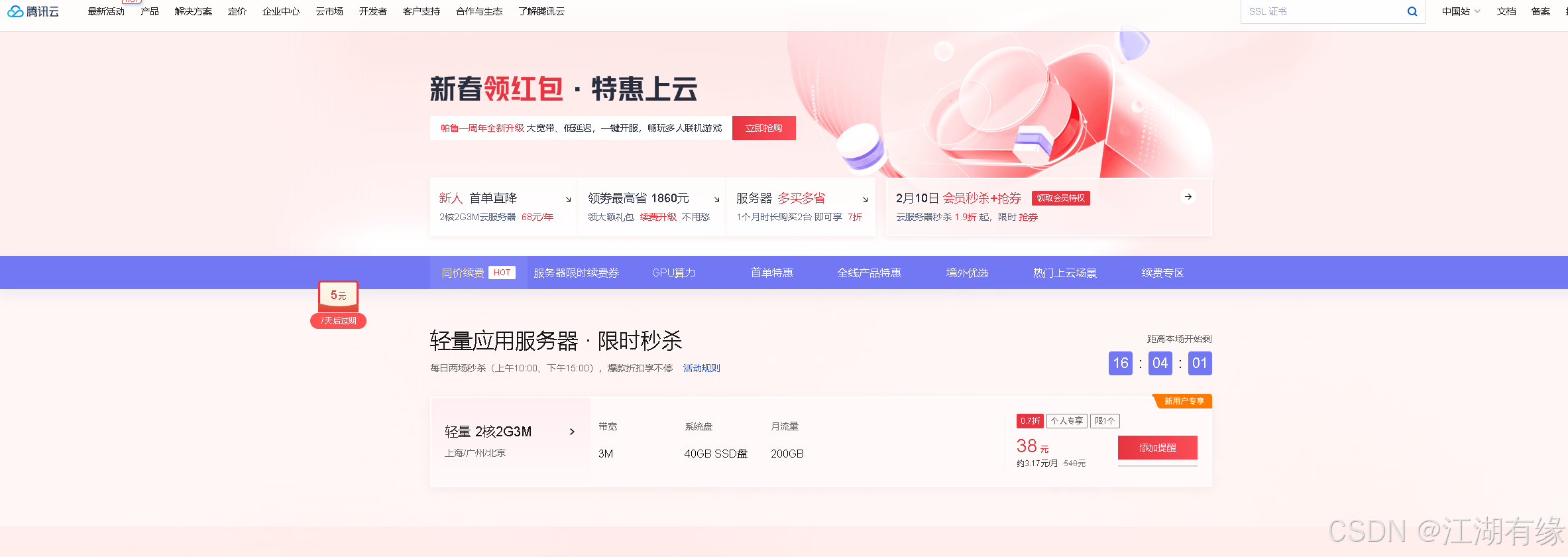Click the 200GB monthly traffic value
Screen dimensions: 1568x557
pos(787,454)
